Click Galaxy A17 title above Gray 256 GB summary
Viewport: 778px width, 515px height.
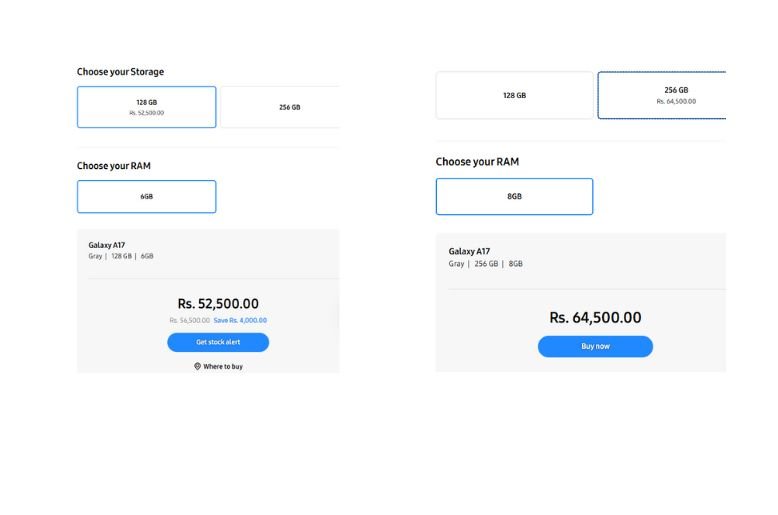[x=469, y=252]
